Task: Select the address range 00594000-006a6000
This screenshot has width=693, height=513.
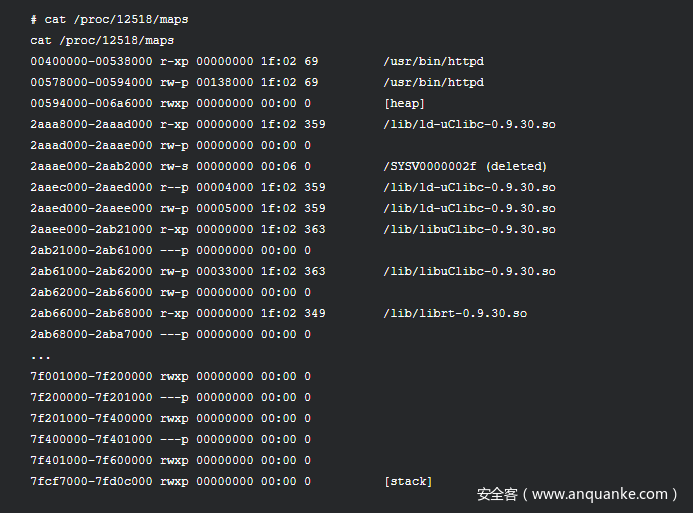Action: [x=91, y=103]
